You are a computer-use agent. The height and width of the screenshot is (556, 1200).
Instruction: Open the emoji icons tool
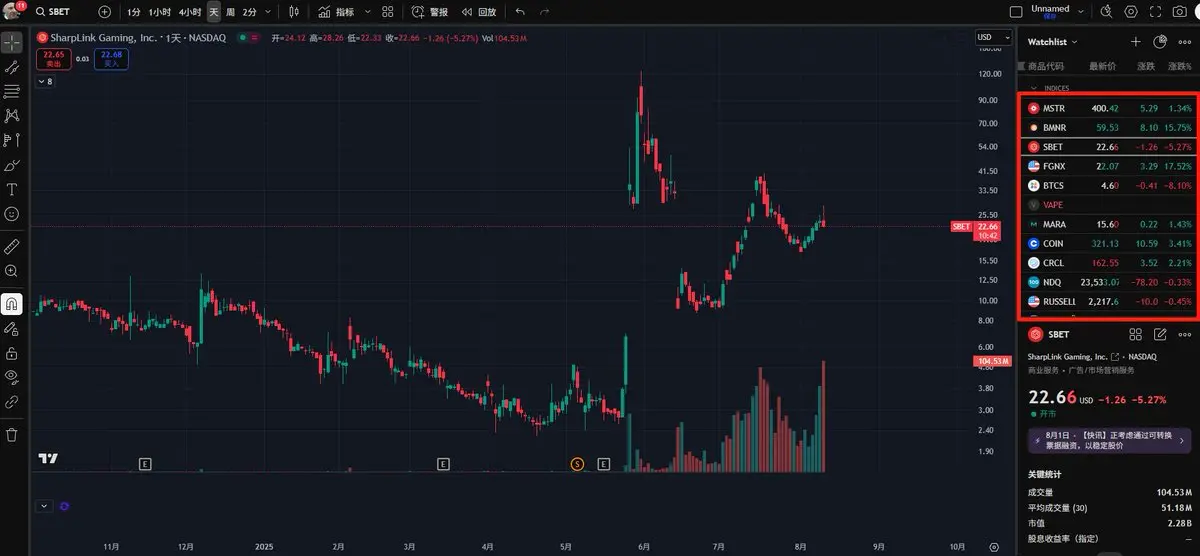click(12, 214)
